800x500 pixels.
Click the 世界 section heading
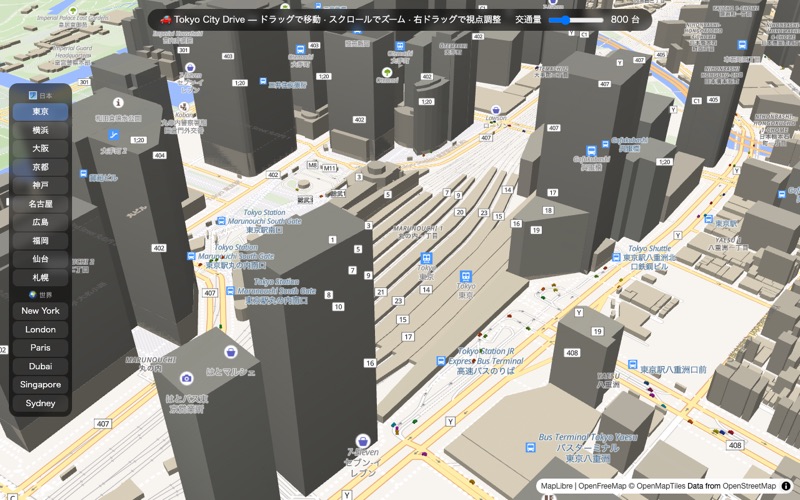pyautogui.click(x=40, y=295)
